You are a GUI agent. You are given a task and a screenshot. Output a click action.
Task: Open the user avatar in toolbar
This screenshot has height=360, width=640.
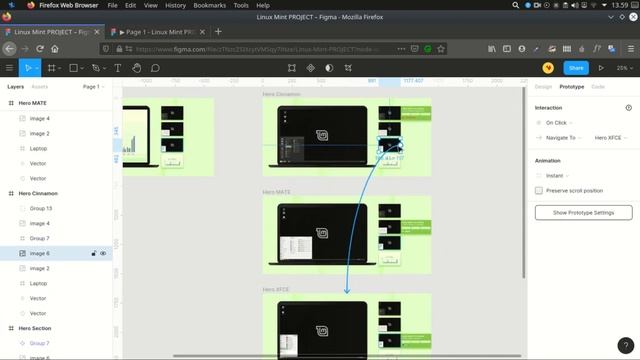(x=548, y=68)
